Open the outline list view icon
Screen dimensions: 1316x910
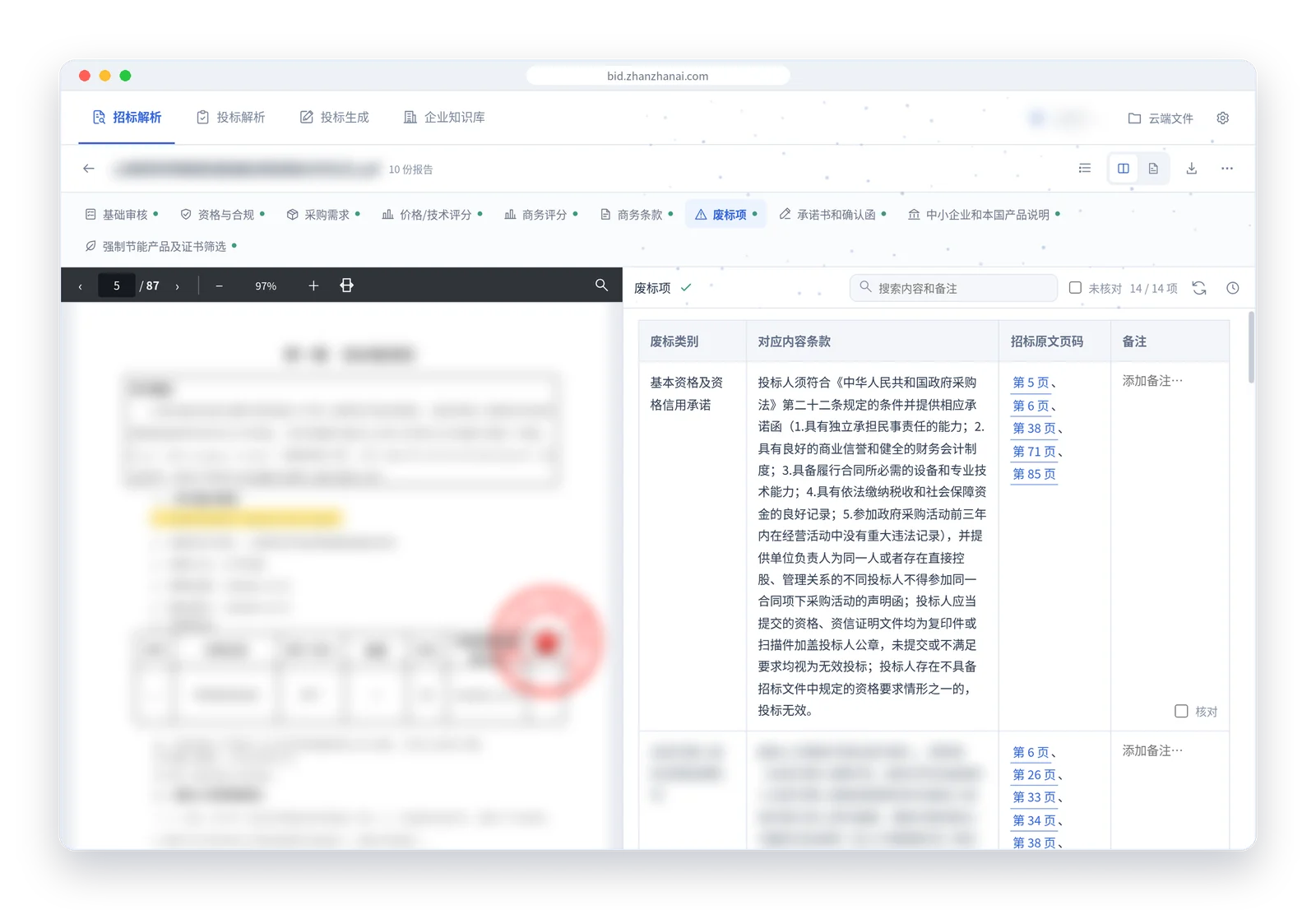point(1085,169)
